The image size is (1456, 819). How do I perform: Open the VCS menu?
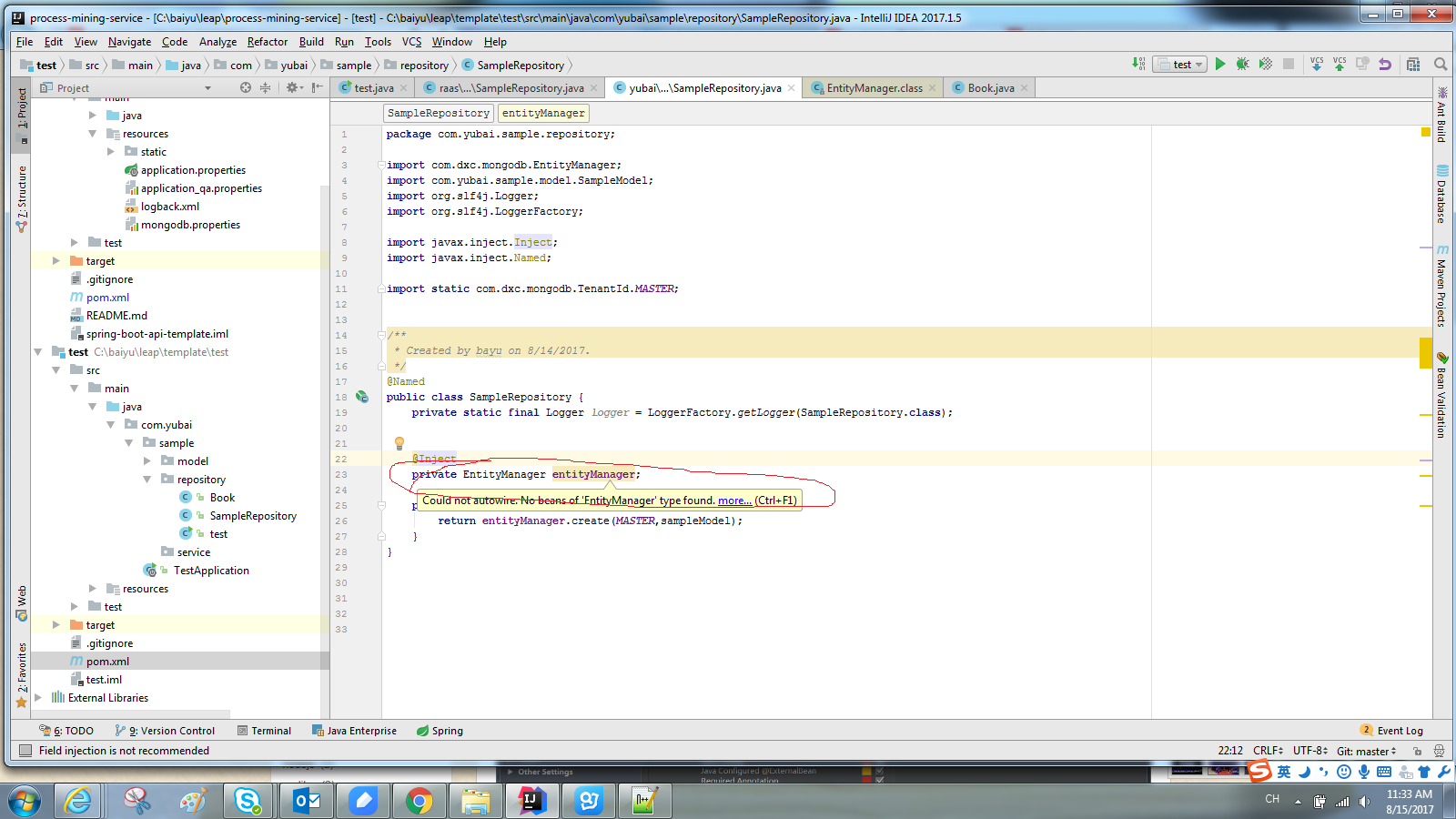point(412,42)
